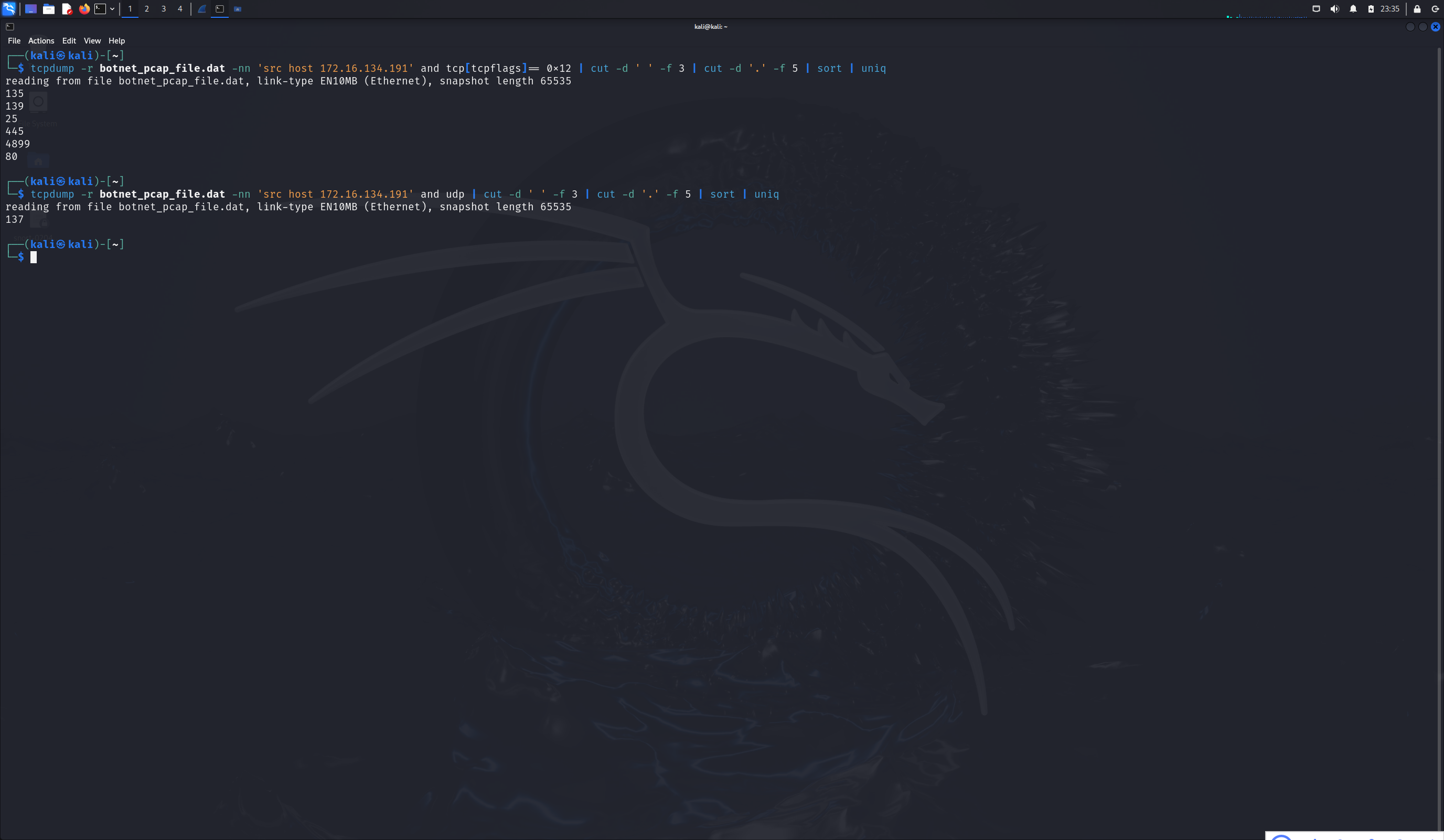Launch the text editor panel icon
The height and width of the screenshot is (840, 1444).
tap(67, 8)
